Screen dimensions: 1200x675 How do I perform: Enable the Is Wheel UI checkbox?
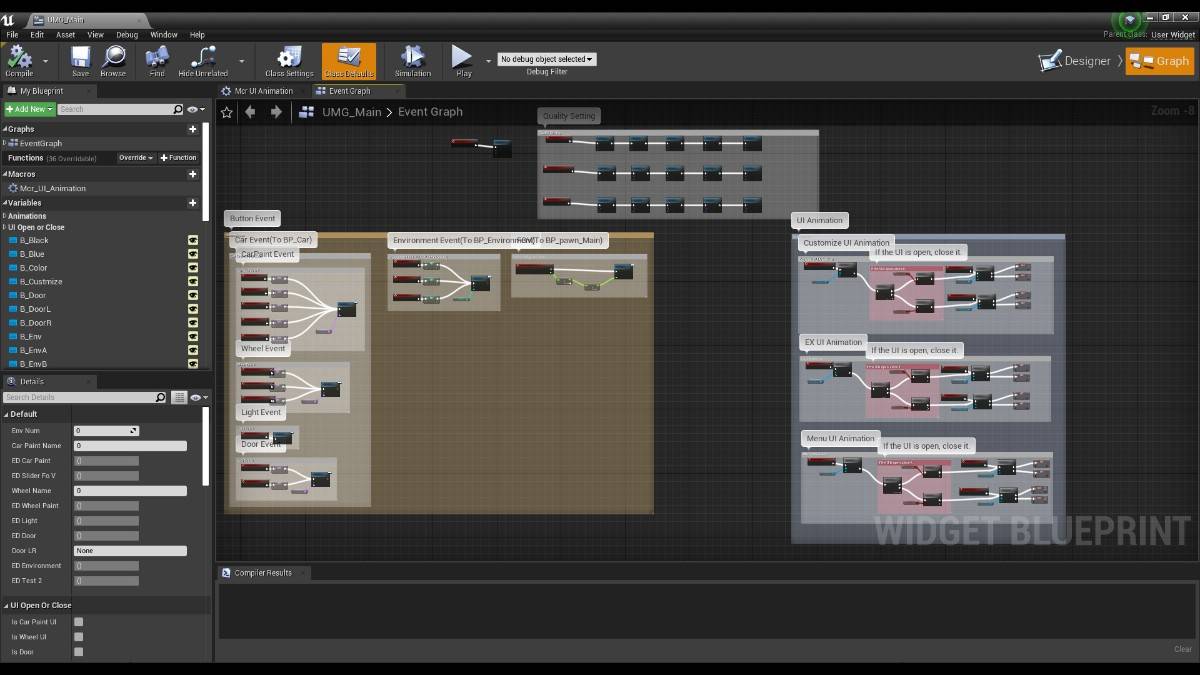(x=79, y=637)
